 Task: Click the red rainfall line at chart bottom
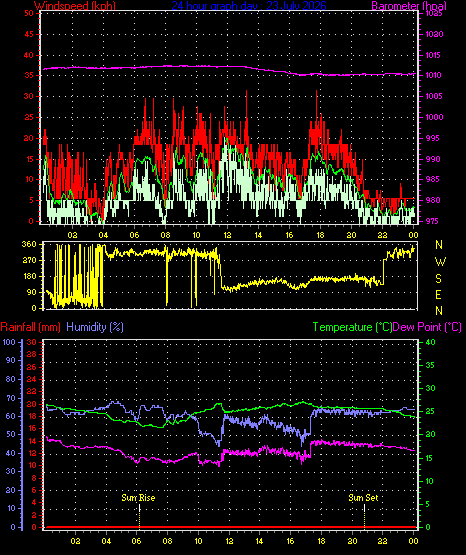click(x=230, y=527)
